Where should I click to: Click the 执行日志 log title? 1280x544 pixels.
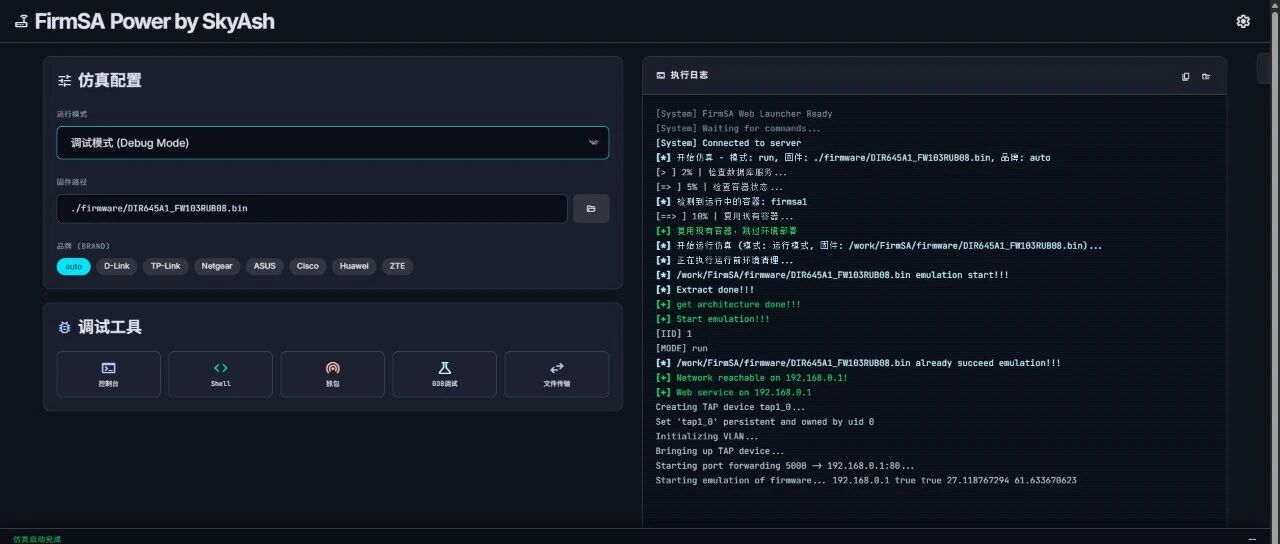(689, 76)
